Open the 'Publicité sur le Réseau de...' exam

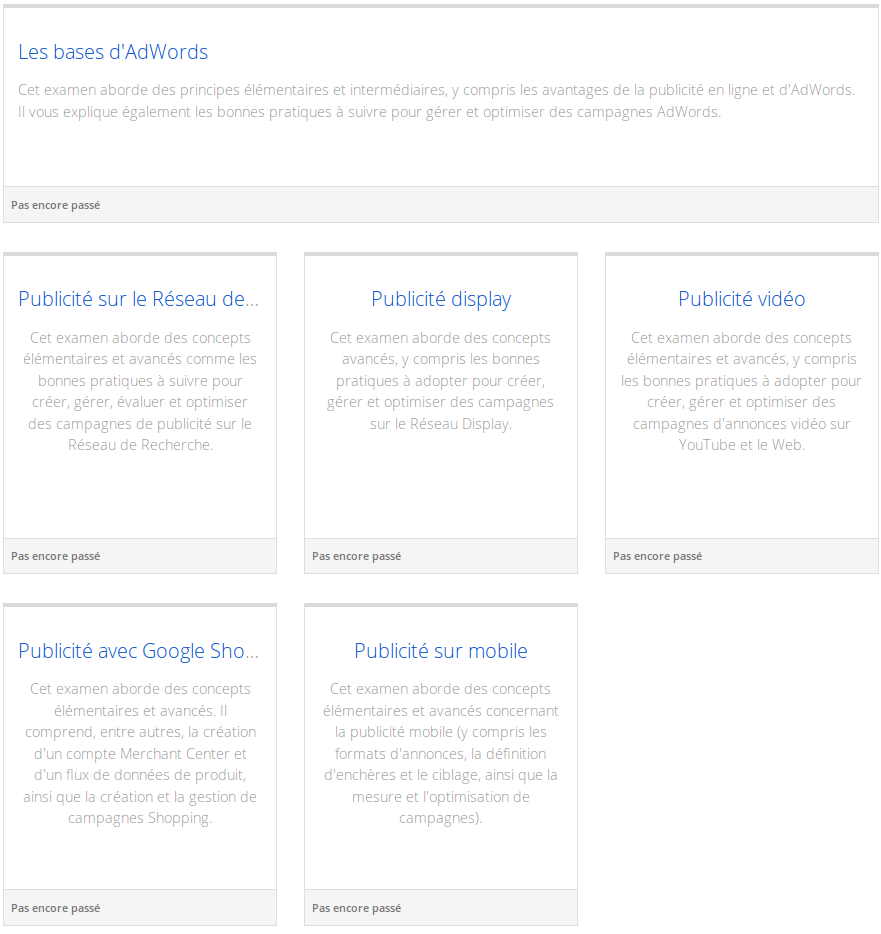(x=139, y=298)
